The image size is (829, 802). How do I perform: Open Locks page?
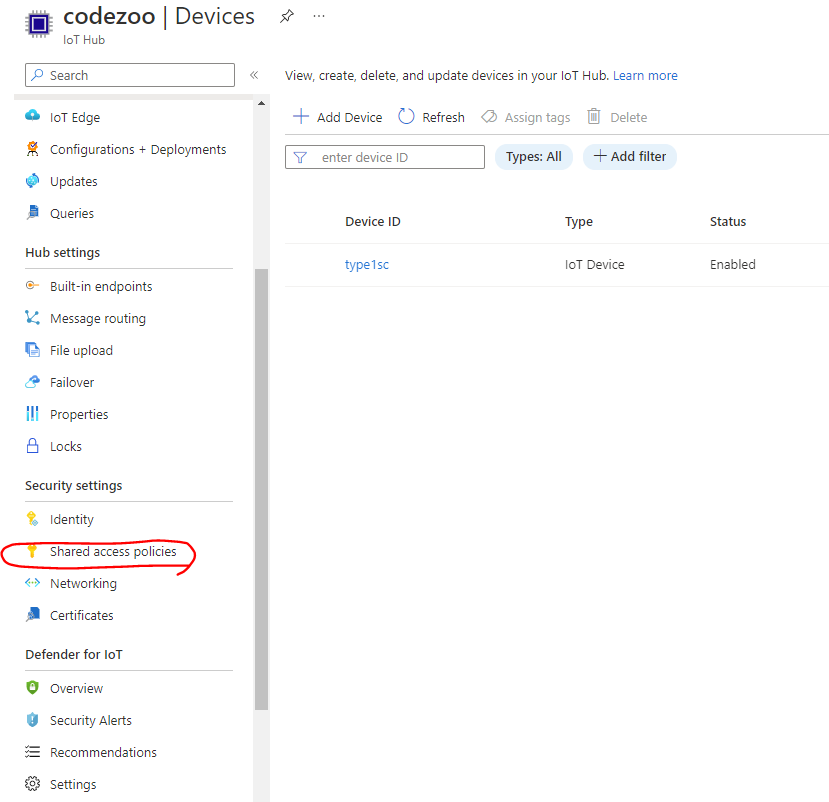coord(66,447)
